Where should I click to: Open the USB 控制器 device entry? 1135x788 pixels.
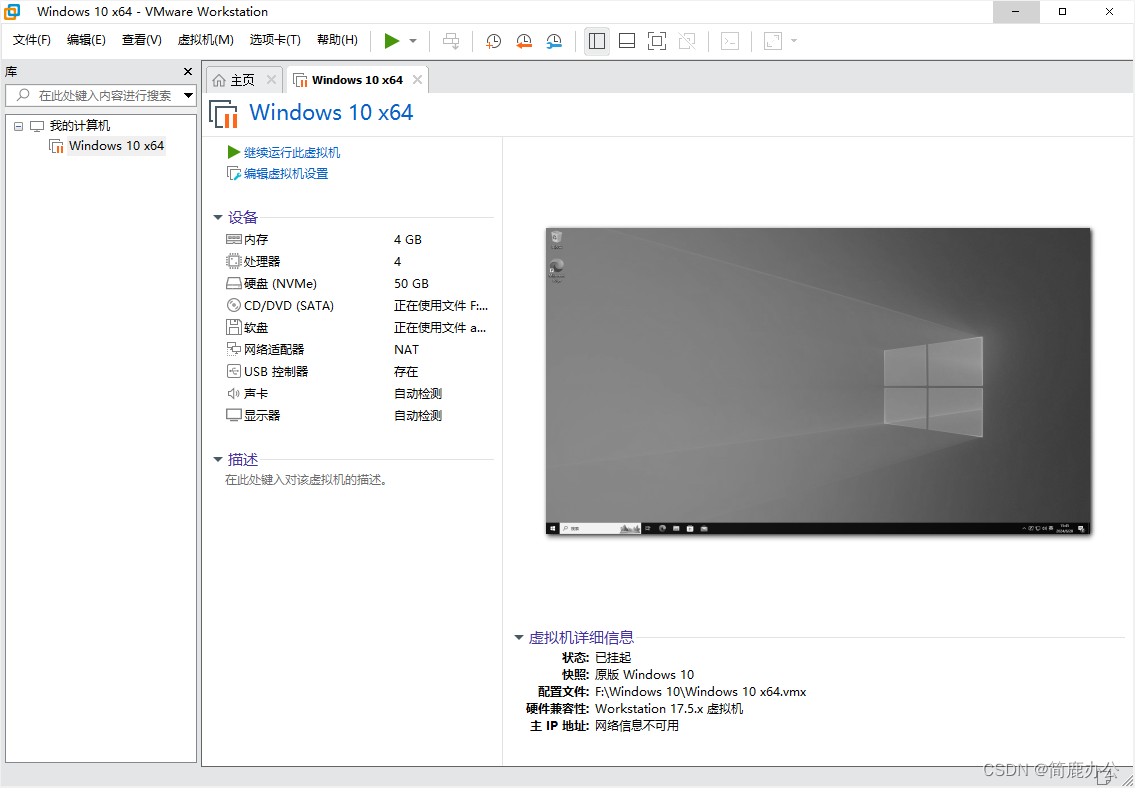coord(267,371)
